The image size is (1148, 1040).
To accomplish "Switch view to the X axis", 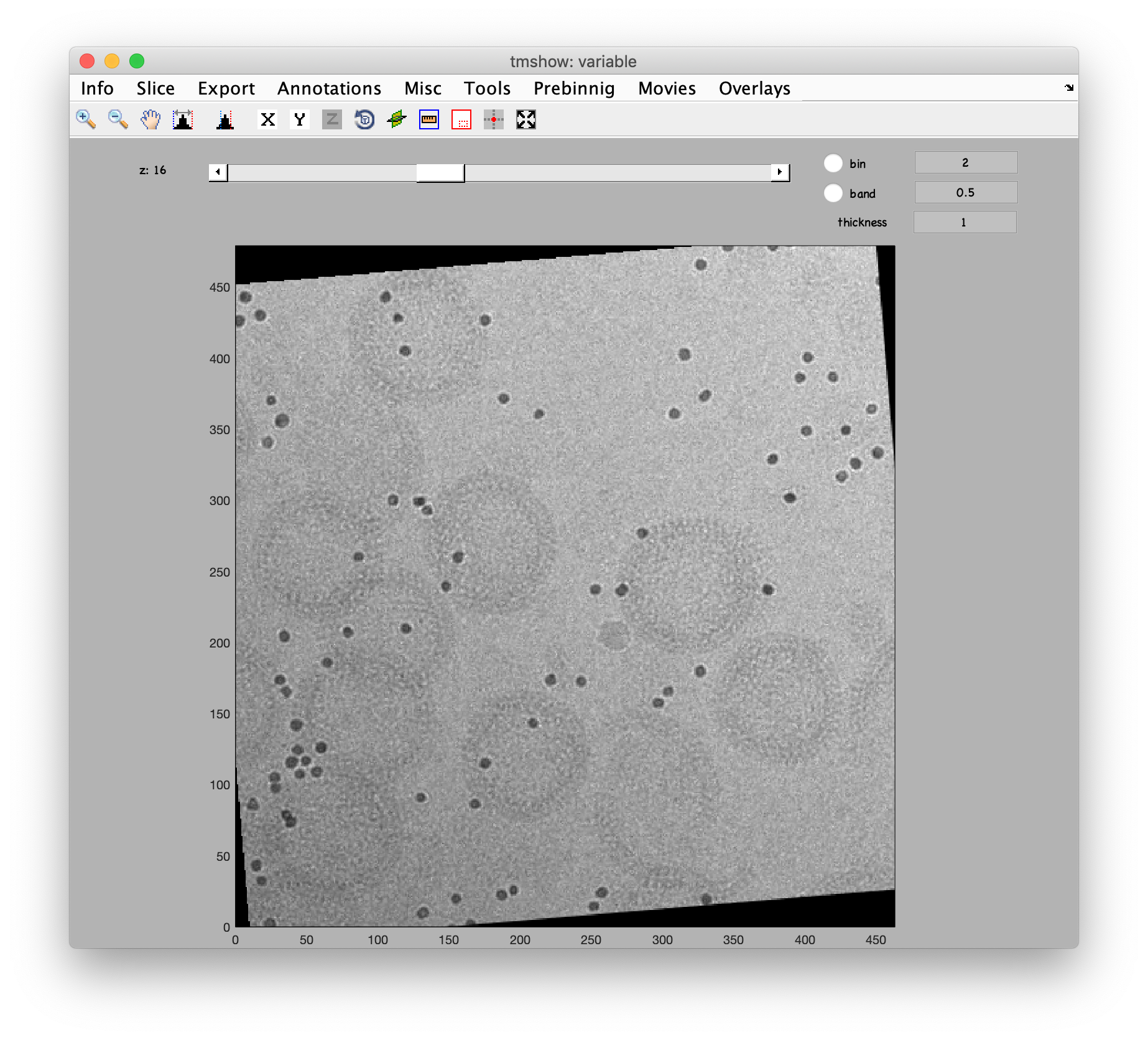I will (268, 119).
